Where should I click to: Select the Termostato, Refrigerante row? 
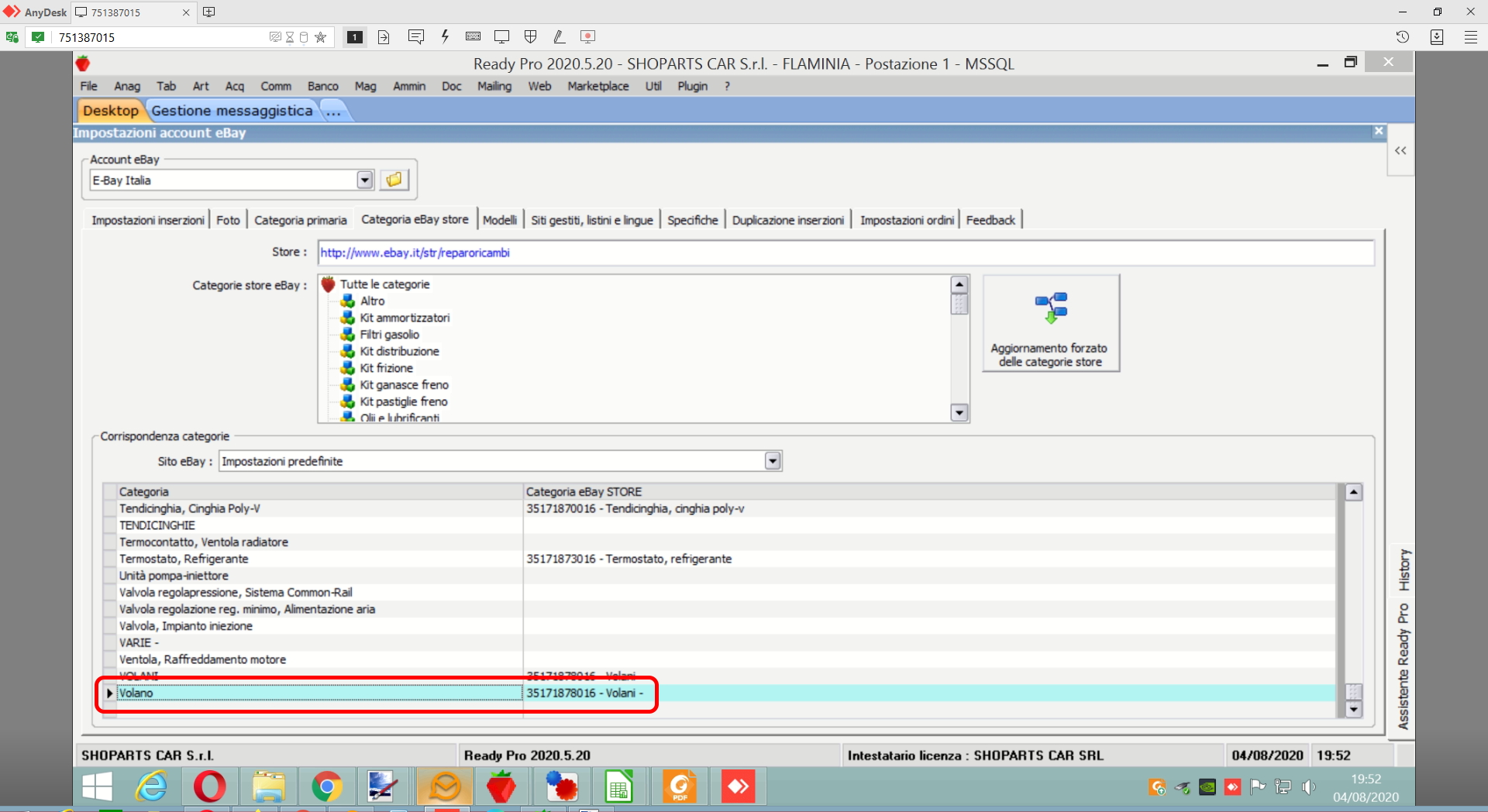tap(720, 559)
